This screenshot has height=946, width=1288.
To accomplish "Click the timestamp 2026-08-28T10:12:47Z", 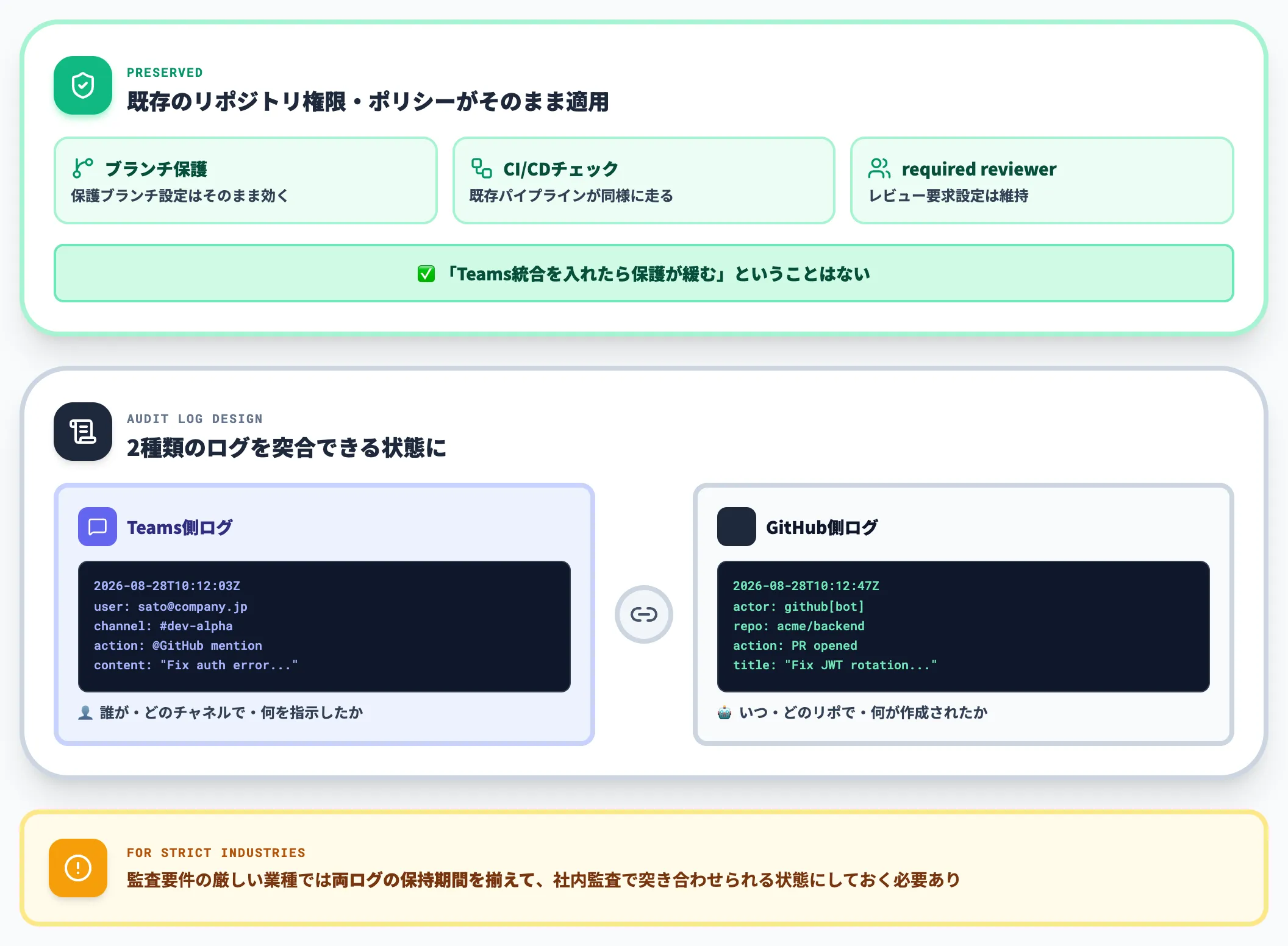I will (x=806, y=586).
